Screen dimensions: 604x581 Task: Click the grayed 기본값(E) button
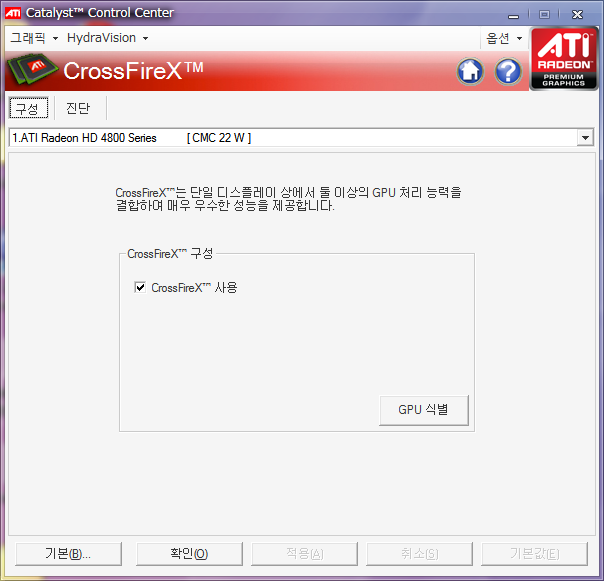point(534,554)
